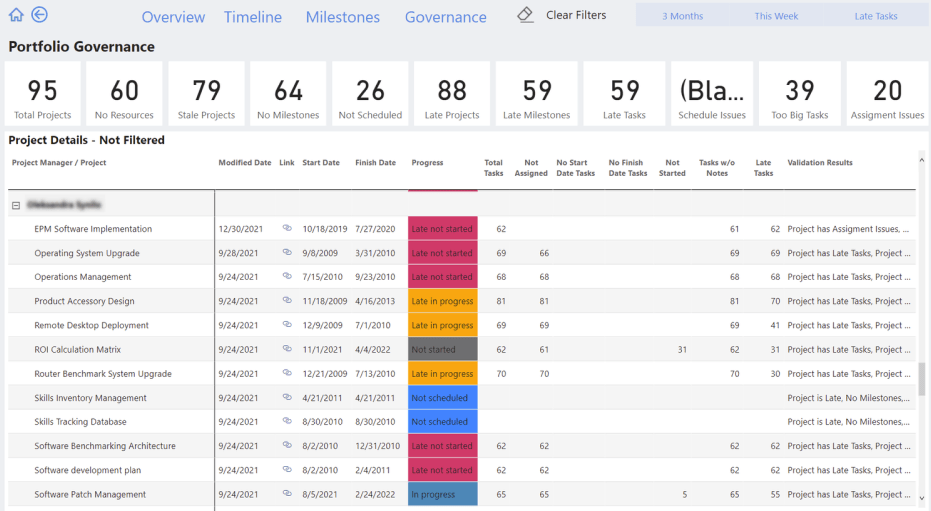Image resolution: width=931 pixels, height=511 pixels.
Task: Open link icon for EPM Software Implementation
Action: [287, 228]
